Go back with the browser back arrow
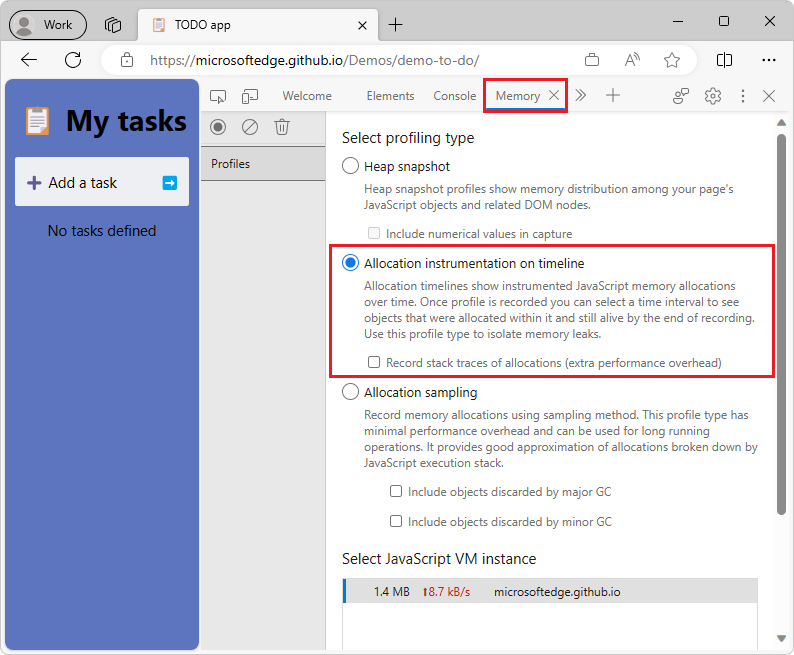 point(29,60)
